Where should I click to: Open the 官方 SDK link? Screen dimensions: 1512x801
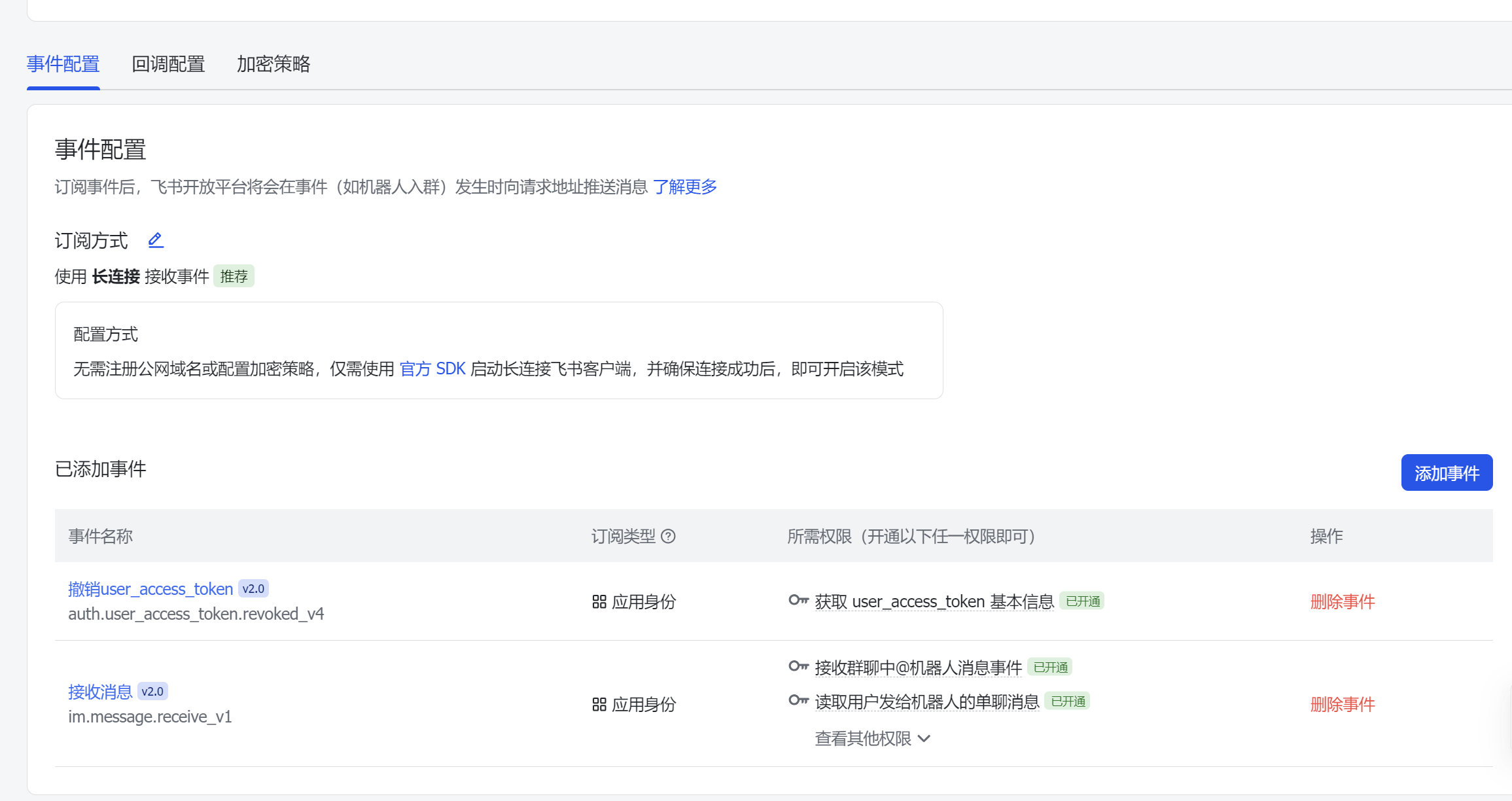(x=432, y=369)
